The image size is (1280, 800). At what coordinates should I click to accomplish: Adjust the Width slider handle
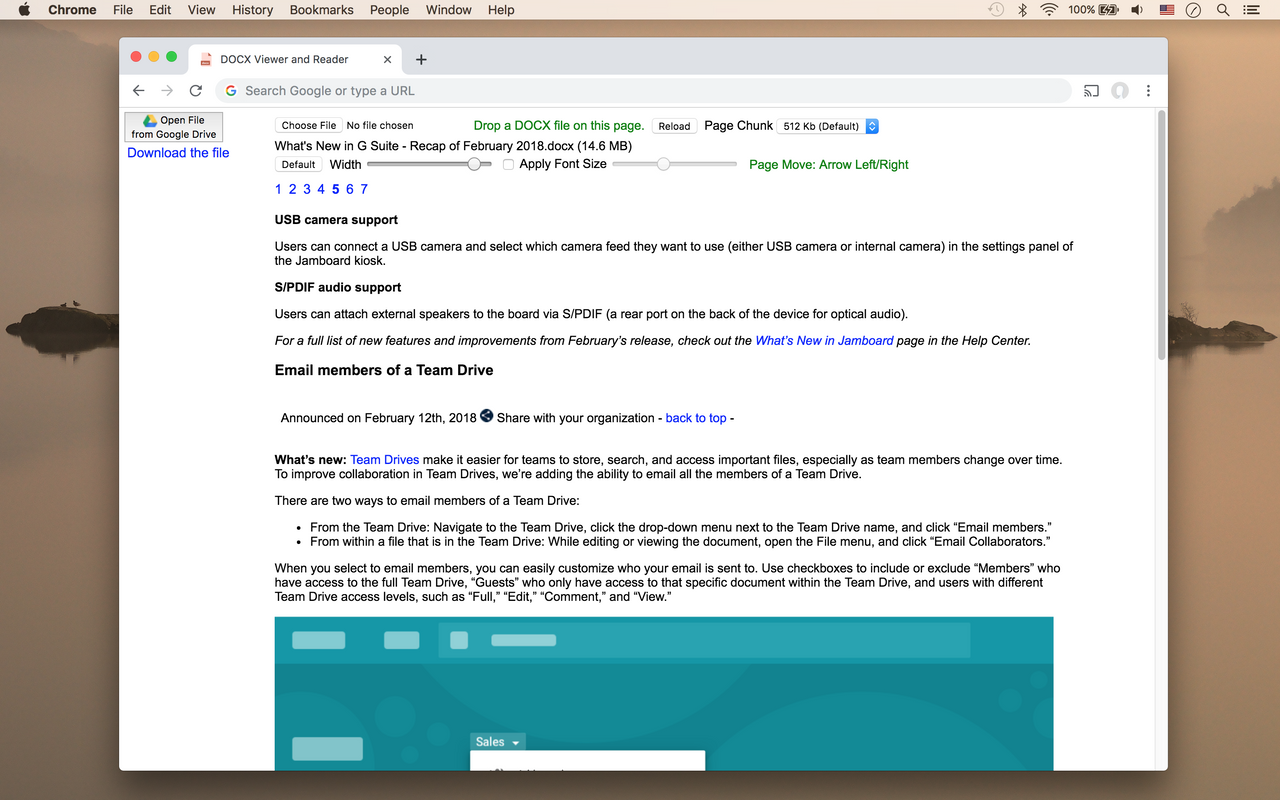tap(474, 163)
